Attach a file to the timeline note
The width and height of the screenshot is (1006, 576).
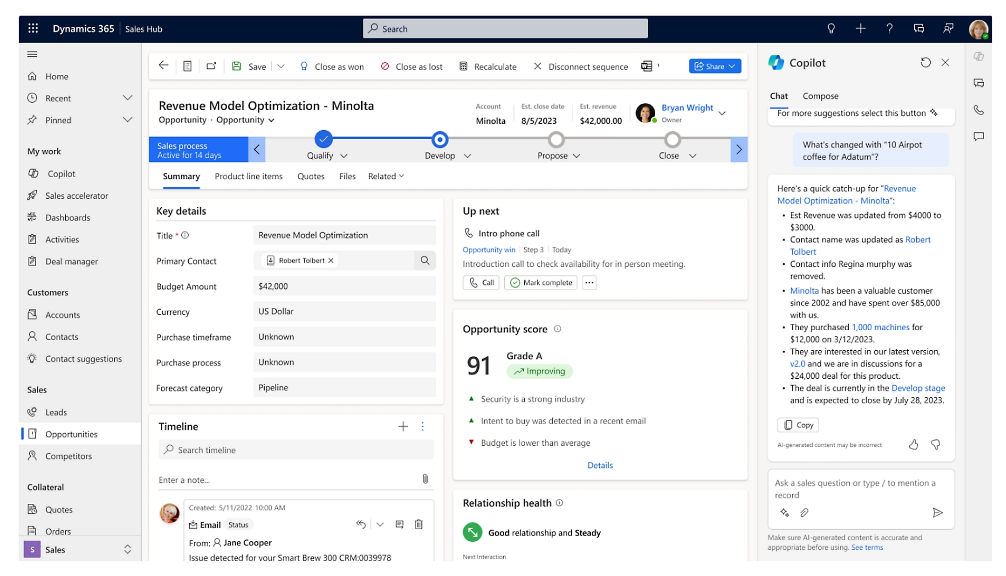coord(425,479)
